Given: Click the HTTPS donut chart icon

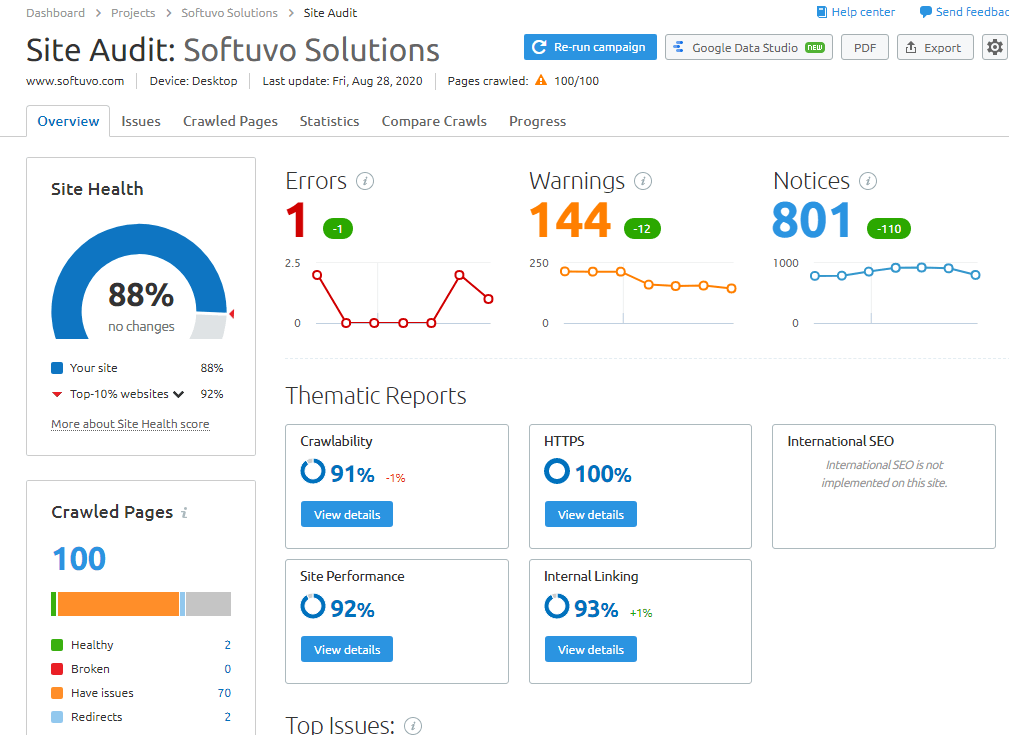Looking at the screenshot, I should point(557,471).
